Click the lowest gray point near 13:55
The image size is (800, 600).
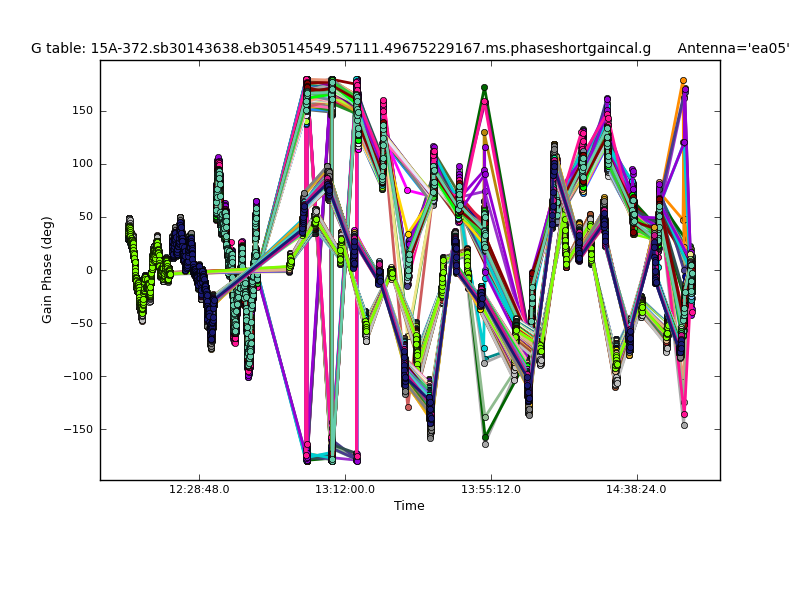point(485,444)
